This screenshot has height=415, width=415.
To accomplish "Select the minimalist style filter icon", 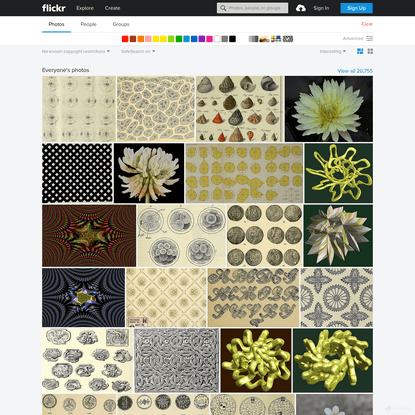I will tap(276, 39).
